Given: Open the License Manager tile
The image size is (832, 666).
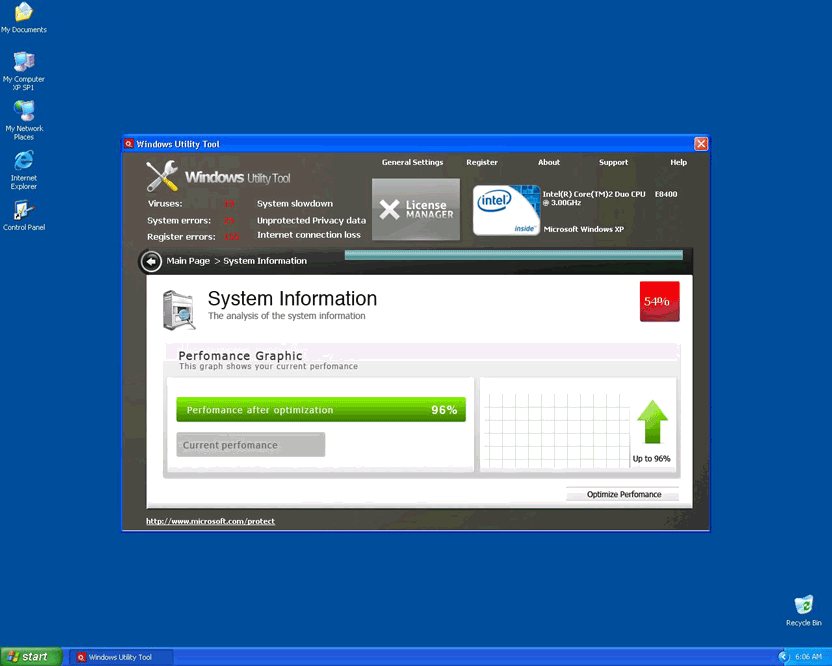Looking at the screenshot, I should tap(416, 210).
